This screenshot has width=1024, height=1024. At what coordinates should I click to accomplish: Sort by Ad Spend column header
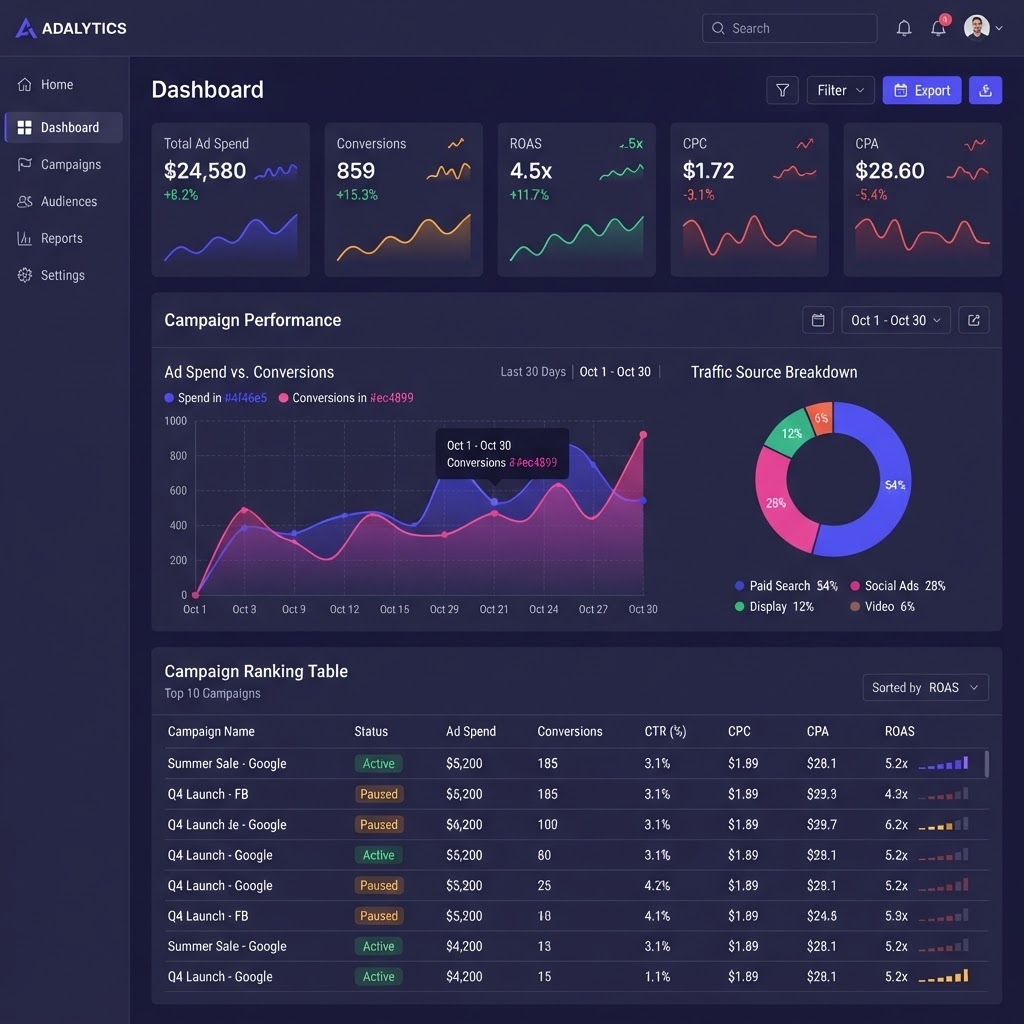click(x=471, y=731)
